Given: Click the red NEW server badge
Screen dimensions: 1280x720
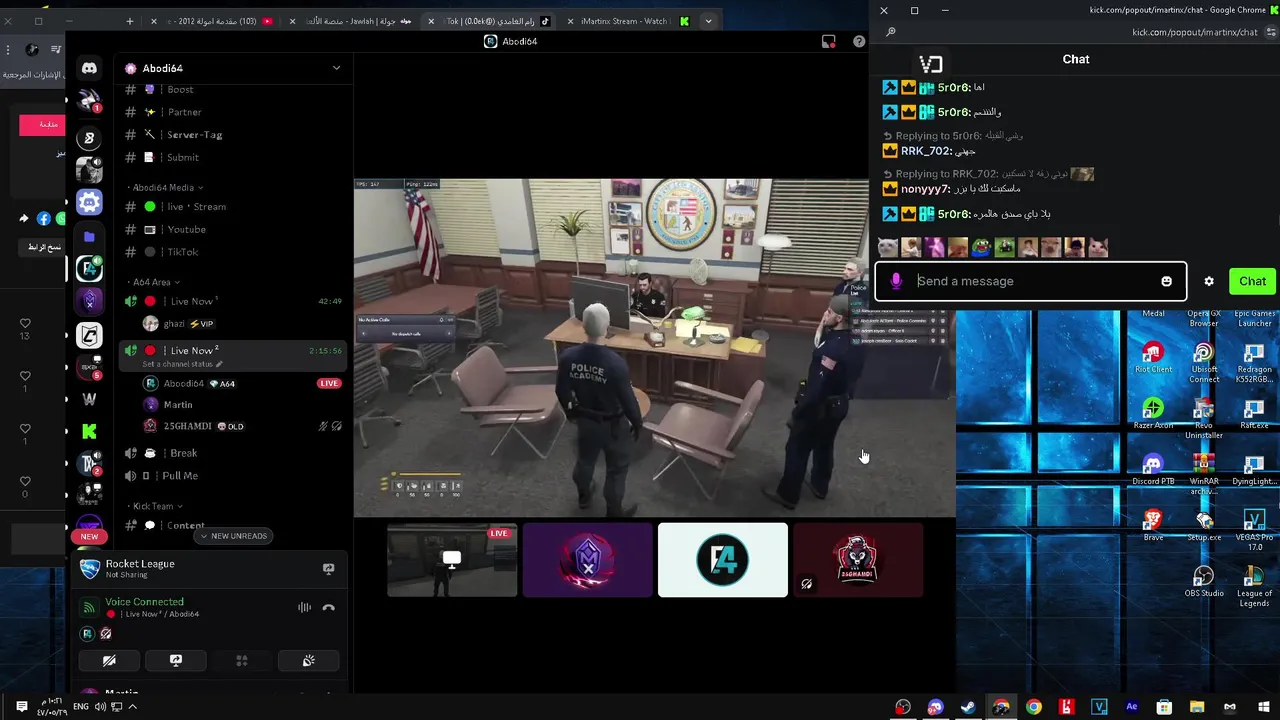Looking at the screenshot, I should coord(89,537).
